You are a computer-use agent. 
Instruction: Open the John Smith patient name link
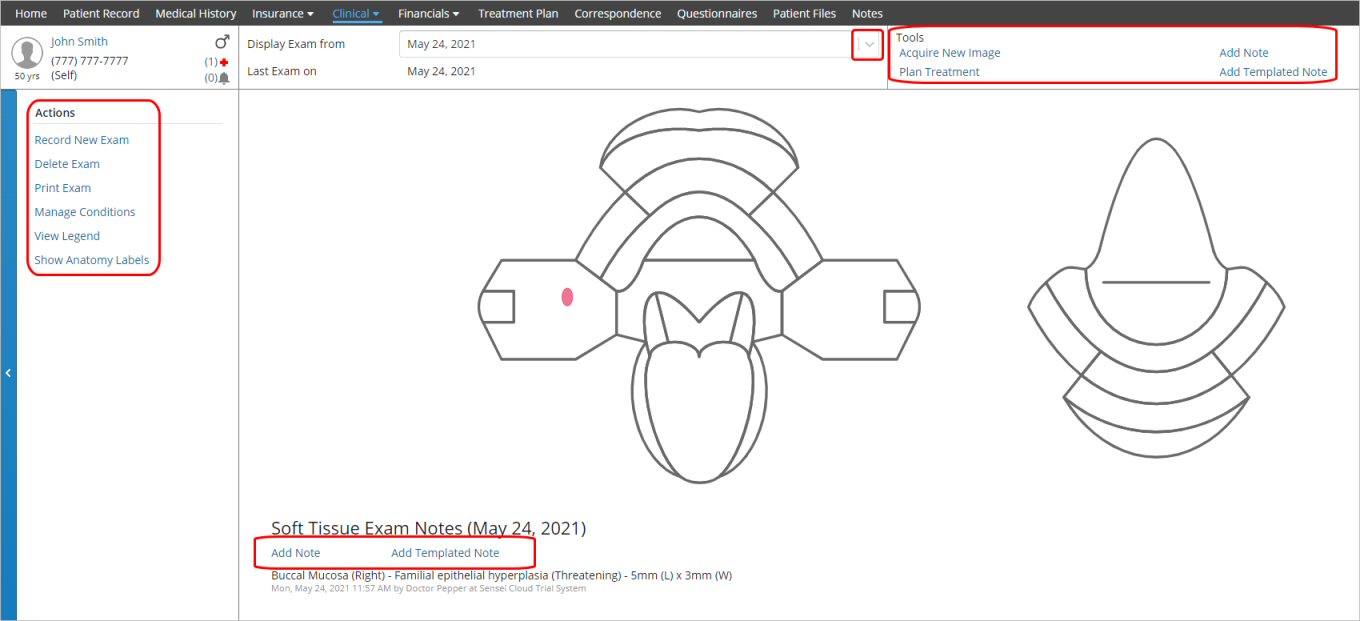[x=79, y=42]
